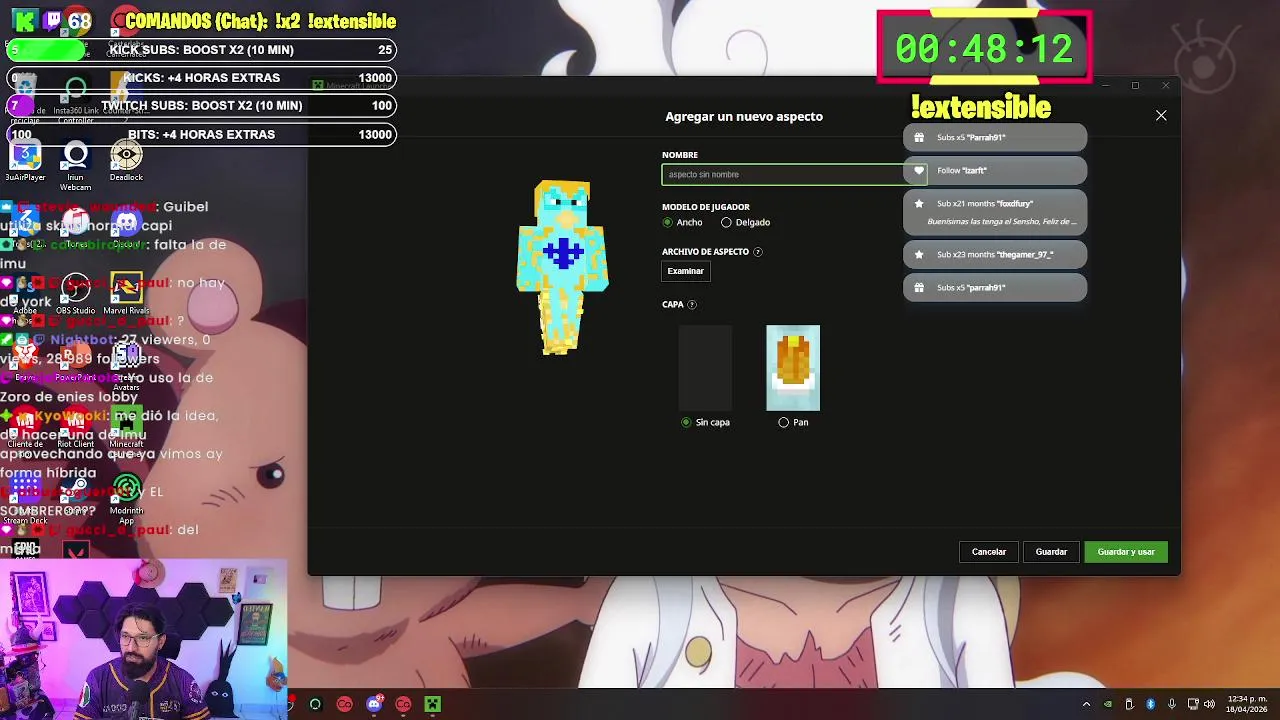Image resolution: width=1280 pixels, height=720 pixels.
Task: Click the Subs x5 Parrah91 top alert
Action: 994,137
